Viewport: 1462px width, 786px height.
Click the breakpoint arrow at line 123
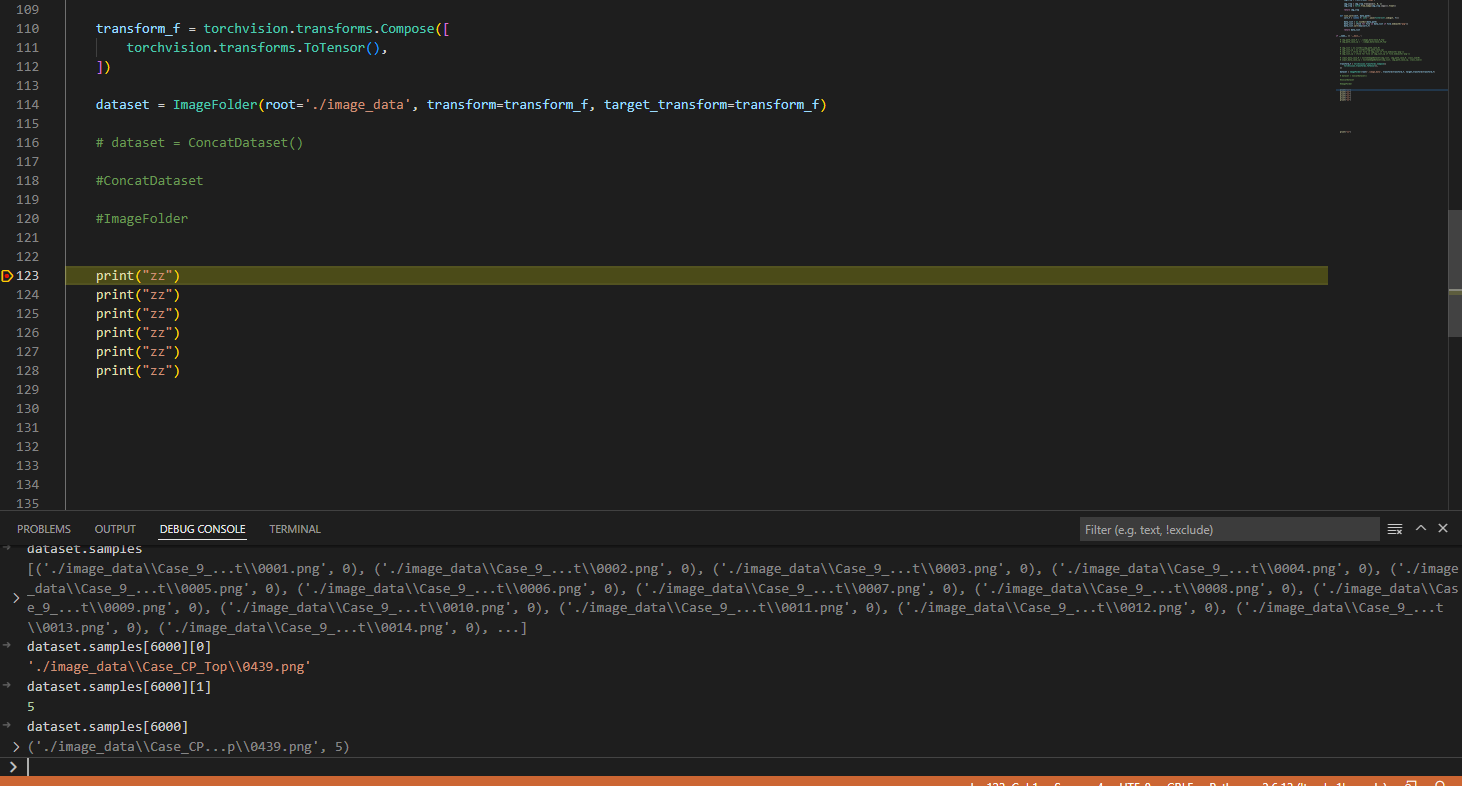(x=7, y=275)
